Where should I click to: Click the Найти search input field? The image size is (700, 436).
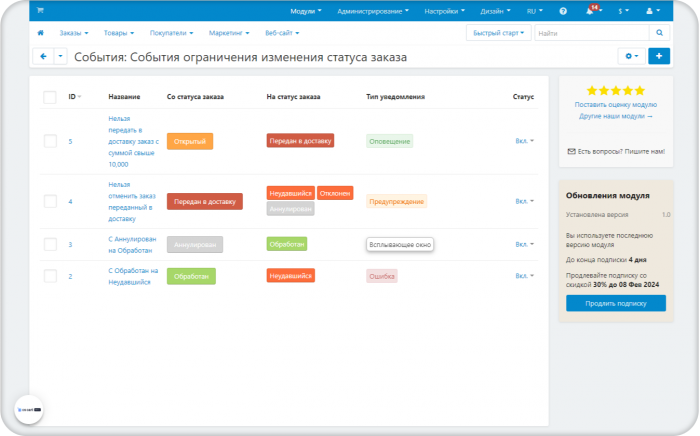click(592, 33)
